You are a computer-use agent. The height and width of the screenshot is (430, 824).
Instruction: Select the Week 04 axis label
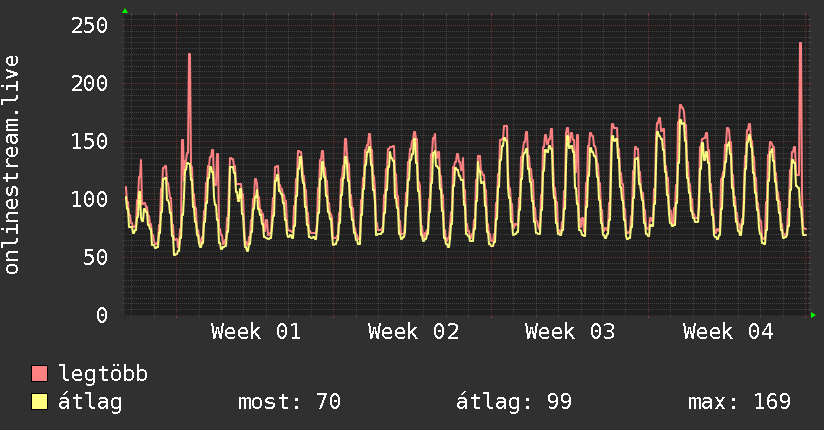pos(727,332)
